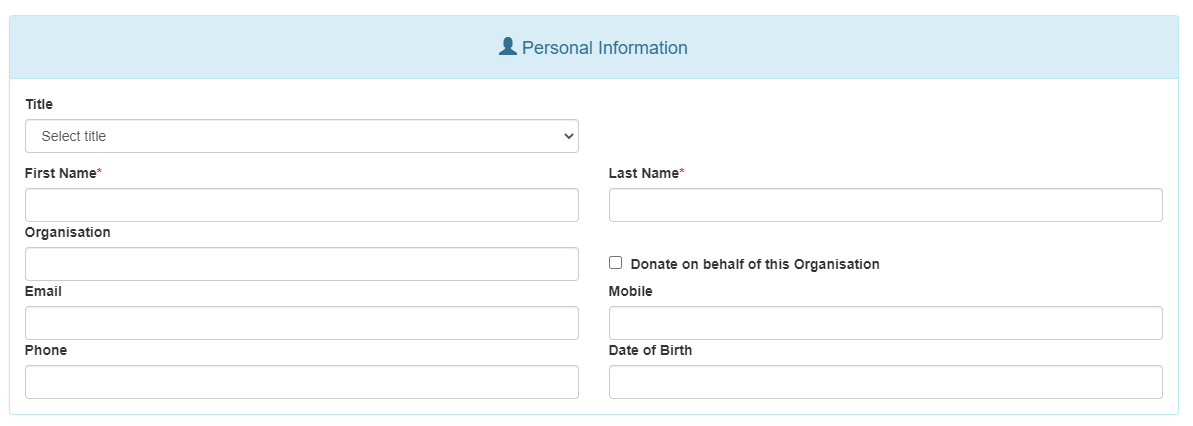This screenshot has height=426, width=1193.
Task: Select the Mobile input field
Action: (x=886, y=323)
